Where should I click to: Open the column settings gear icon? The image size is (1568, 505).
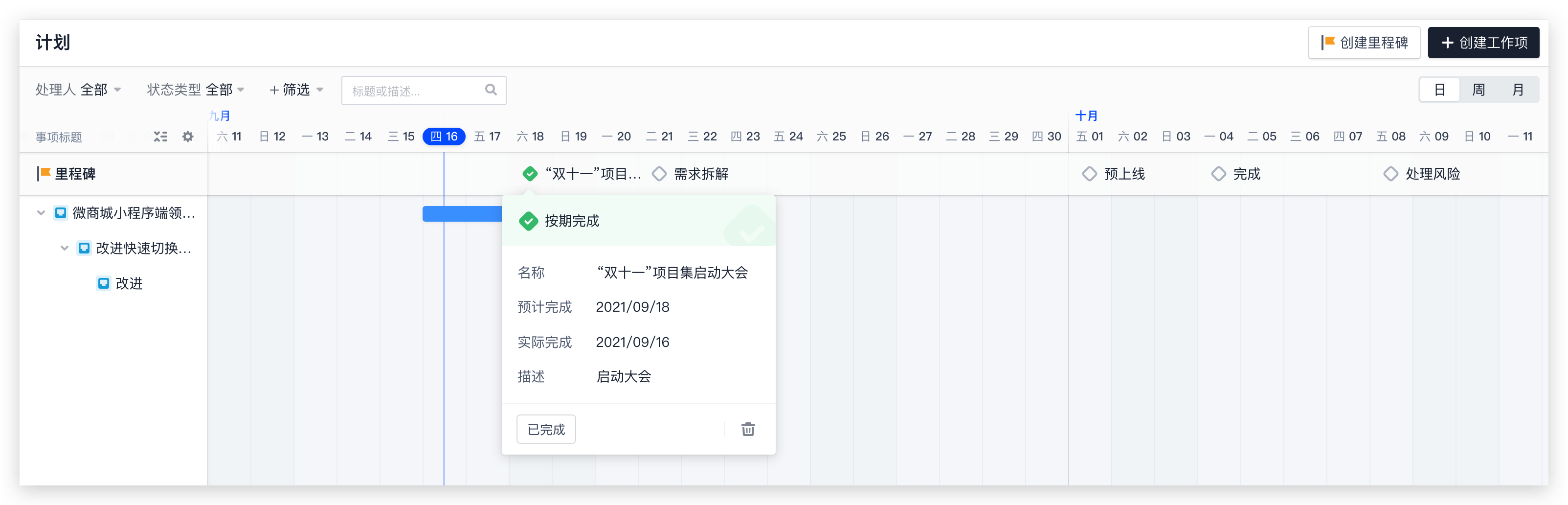[x=187, y=137]
